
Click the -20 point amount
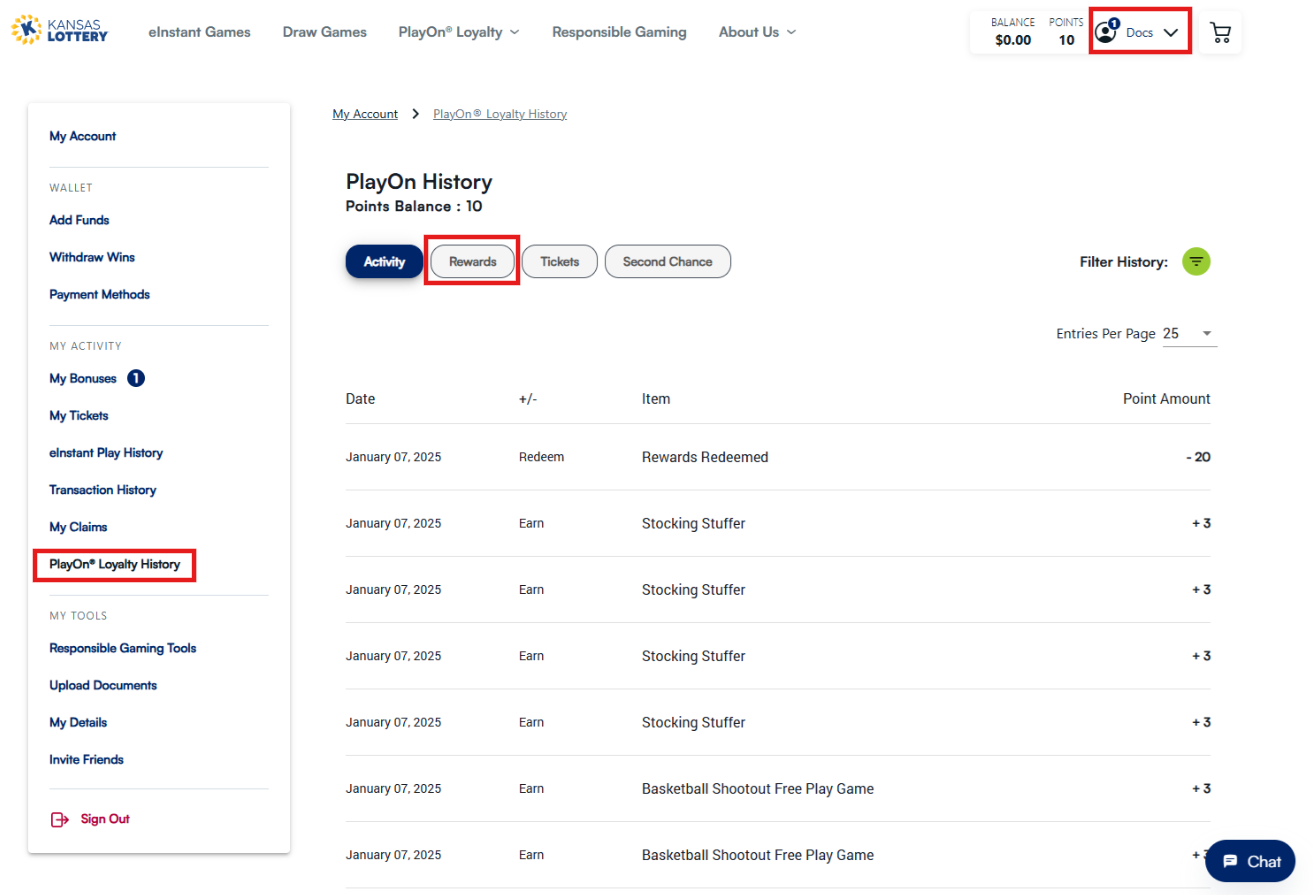[1198, 457]
